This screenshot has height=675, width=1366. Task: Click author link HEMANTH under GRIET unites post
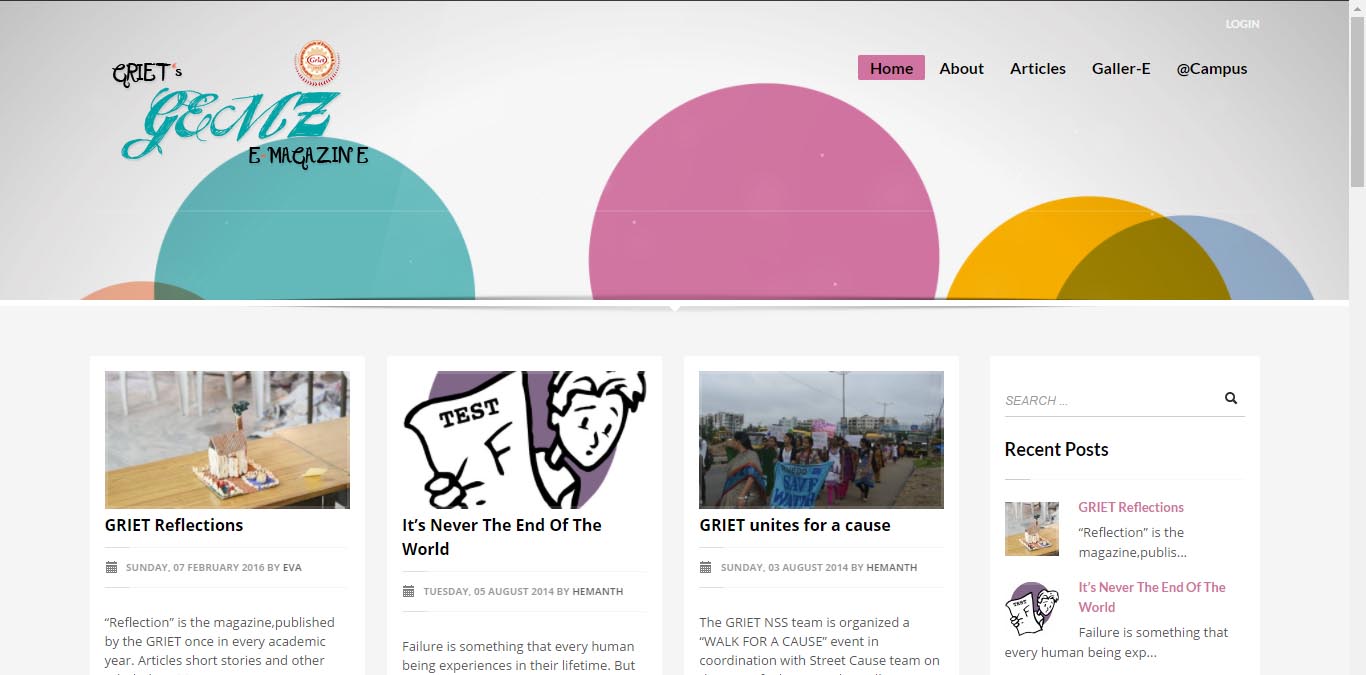point(891,567)
